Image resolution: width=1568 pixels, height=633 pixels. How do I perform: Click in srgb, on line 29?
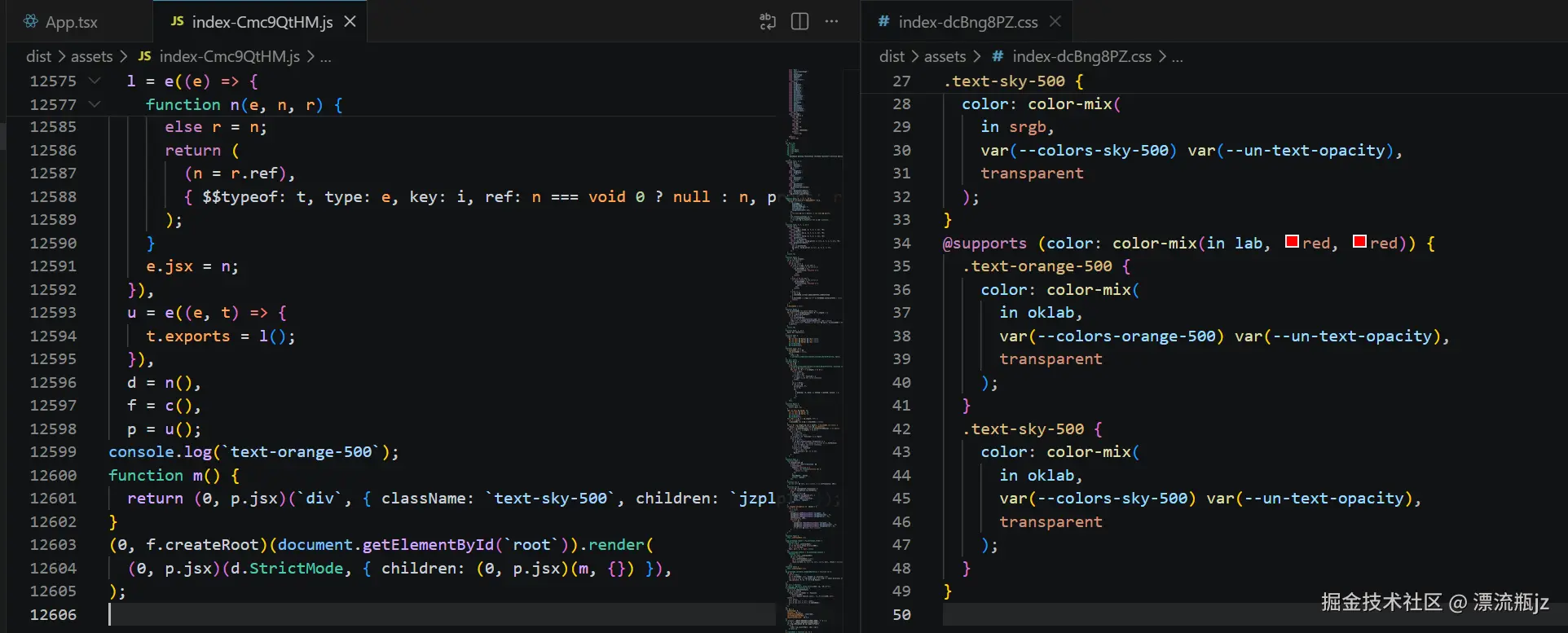pyautogui.click(x=1018, y=127)
